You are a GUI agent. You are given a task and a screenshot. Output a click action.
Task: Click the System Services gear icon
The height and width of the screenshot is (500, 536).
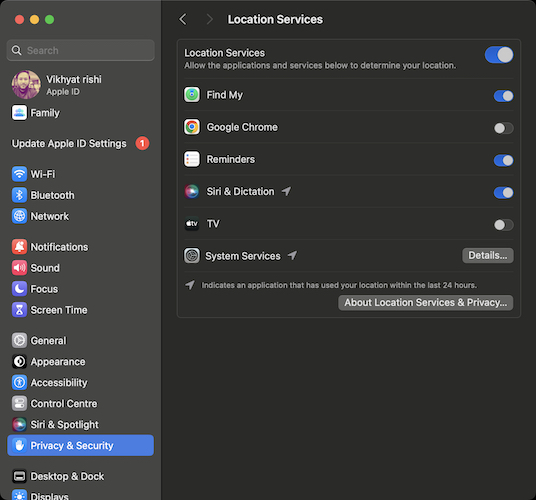click(192, 256)
